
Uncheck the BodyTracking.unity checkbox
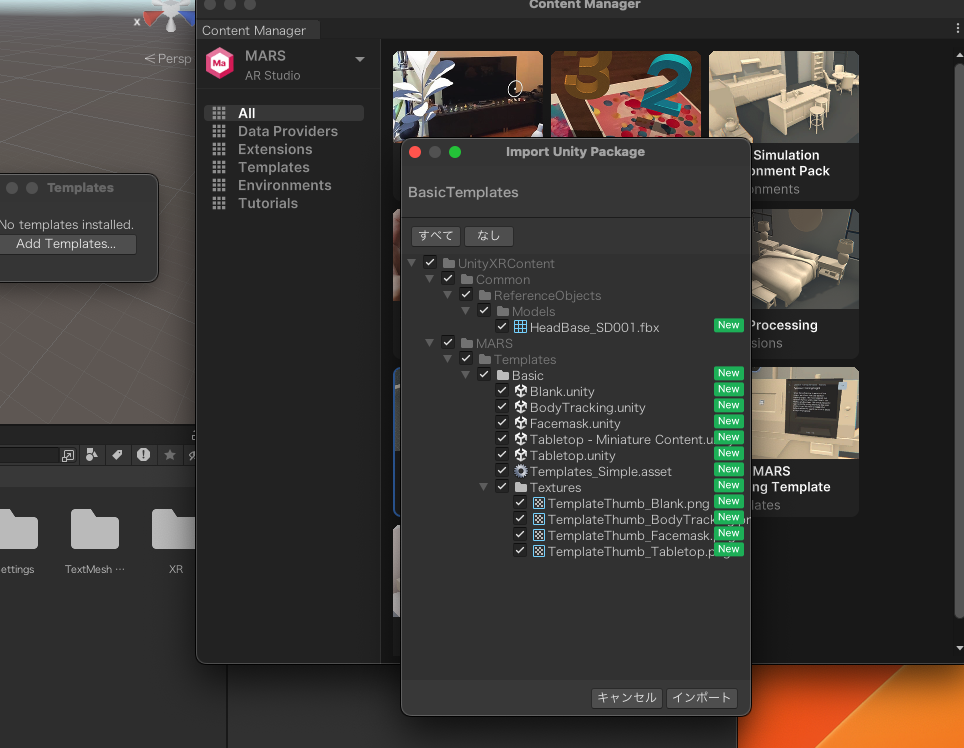coord(502,406)
